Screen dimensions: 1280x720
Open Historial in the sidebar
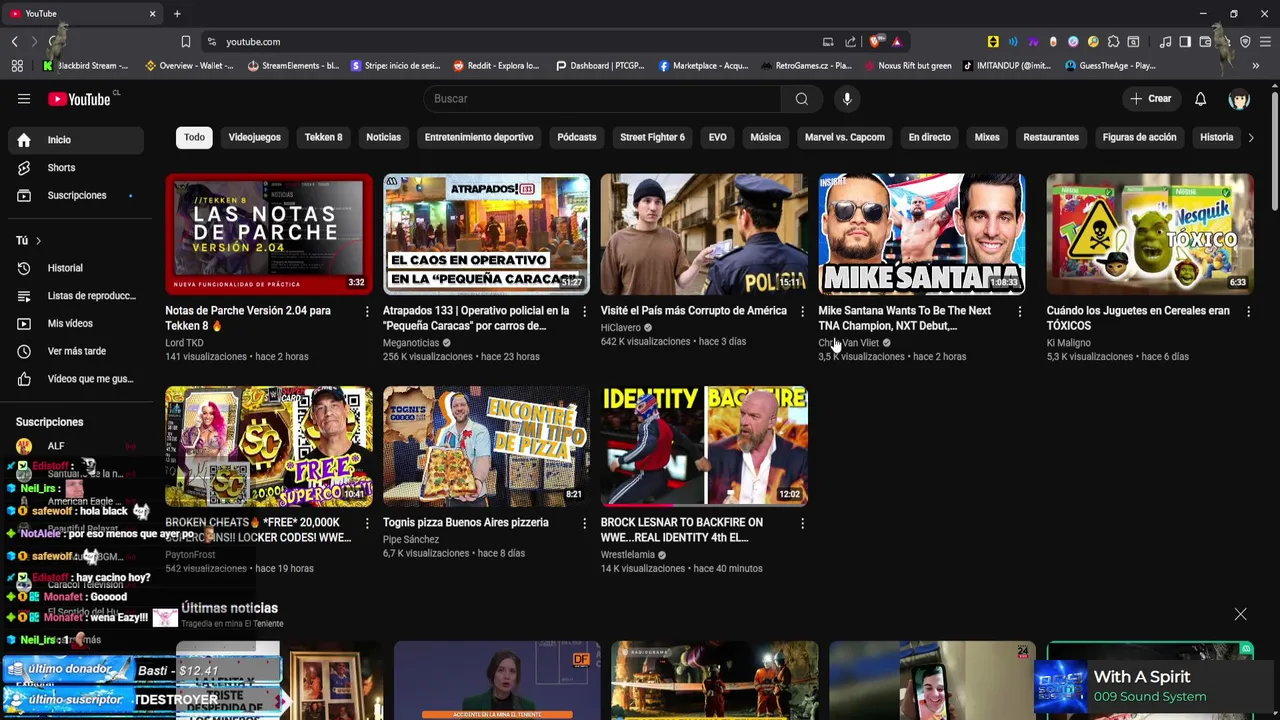click(76, 268)
